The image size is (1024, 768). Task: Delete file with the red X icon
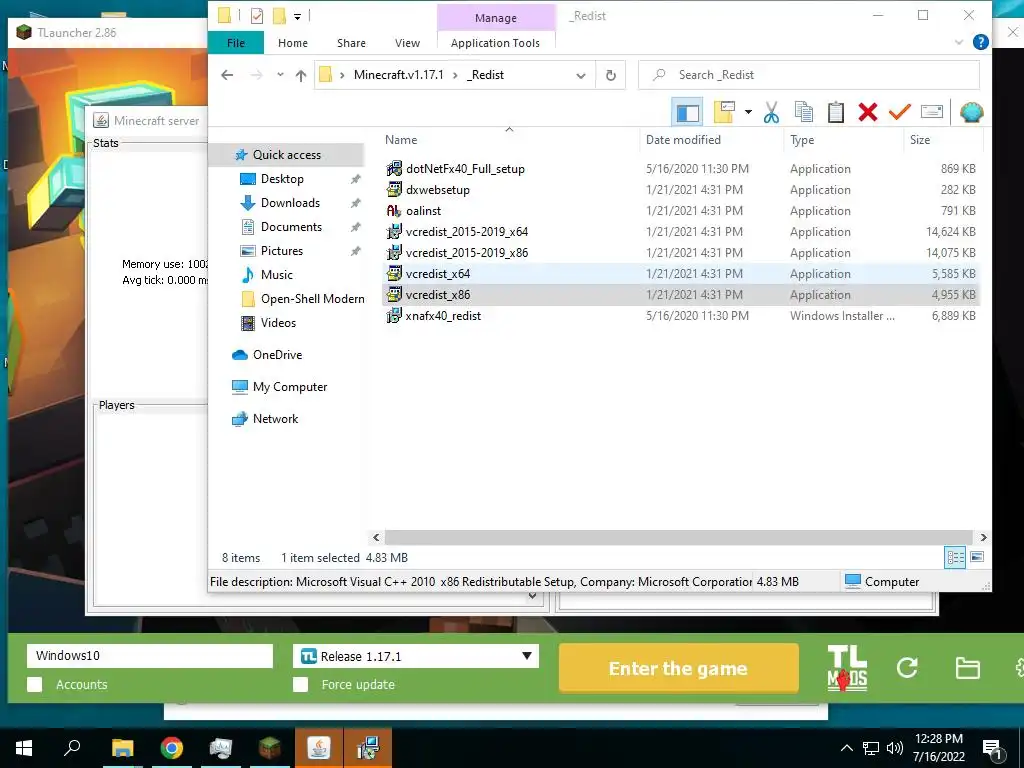(868, 112)
